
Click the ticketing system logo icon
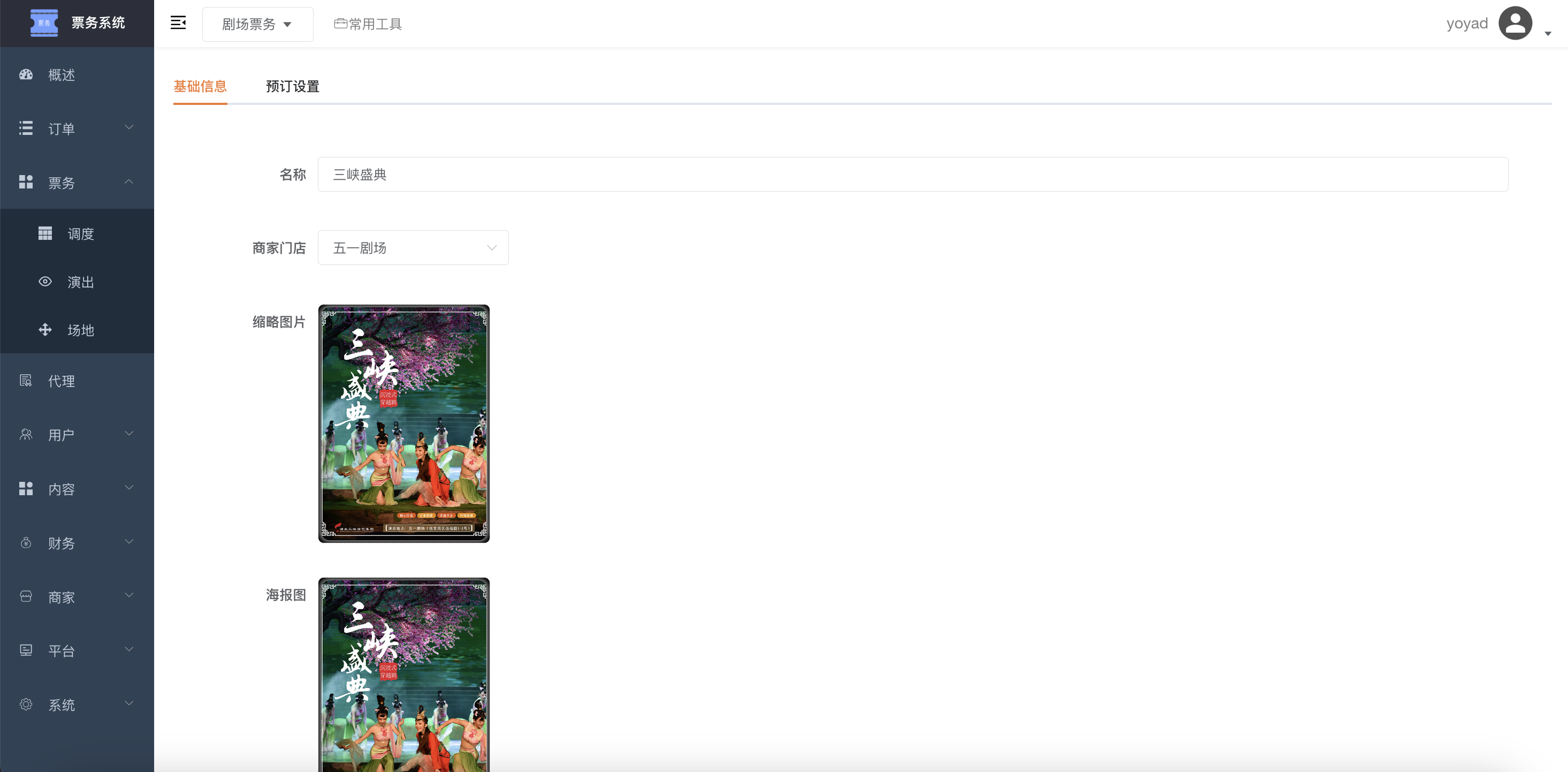click(x=44, y=23)
